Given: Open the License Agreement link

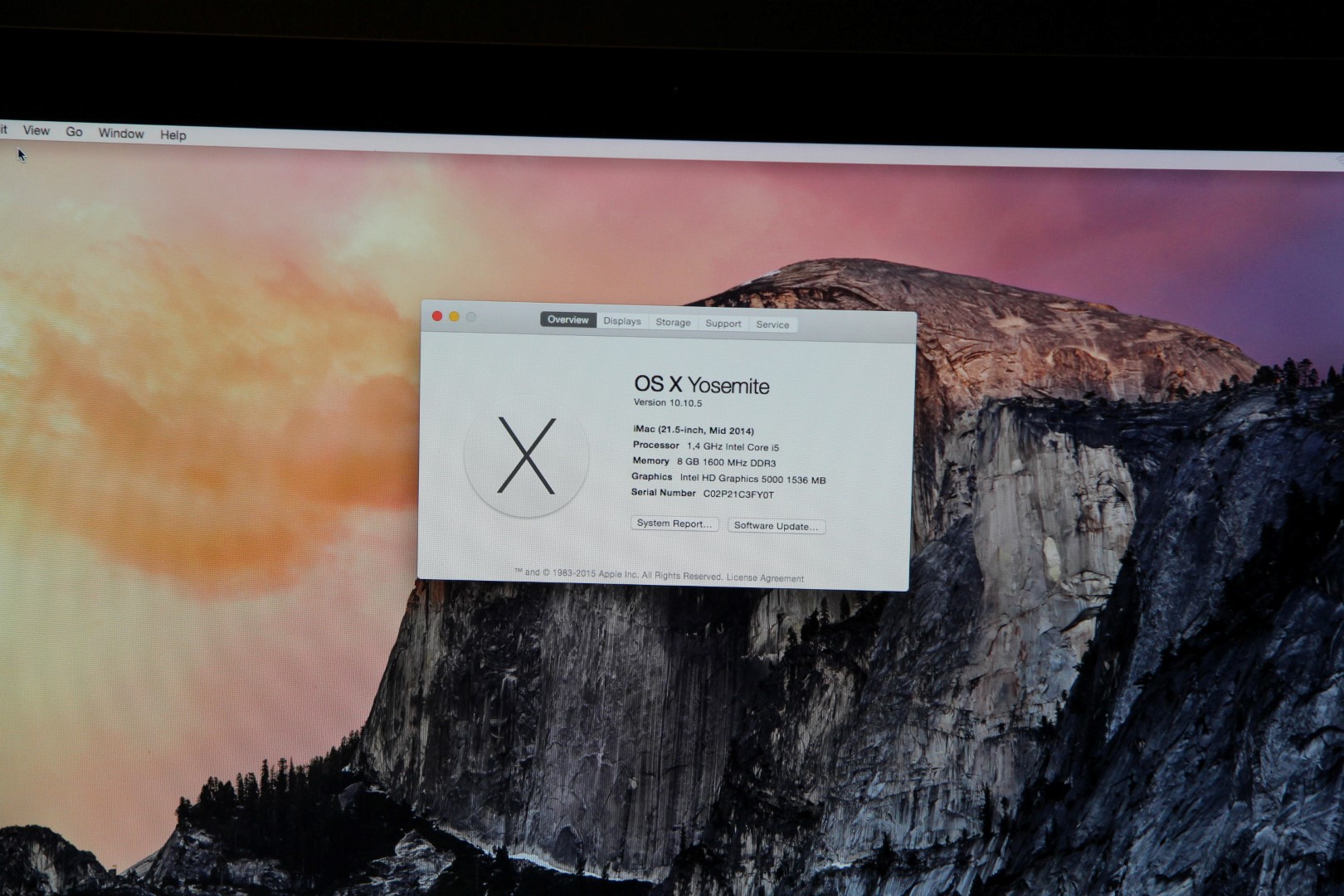Looking at the screenshot, I should click(x=765, y=578).
